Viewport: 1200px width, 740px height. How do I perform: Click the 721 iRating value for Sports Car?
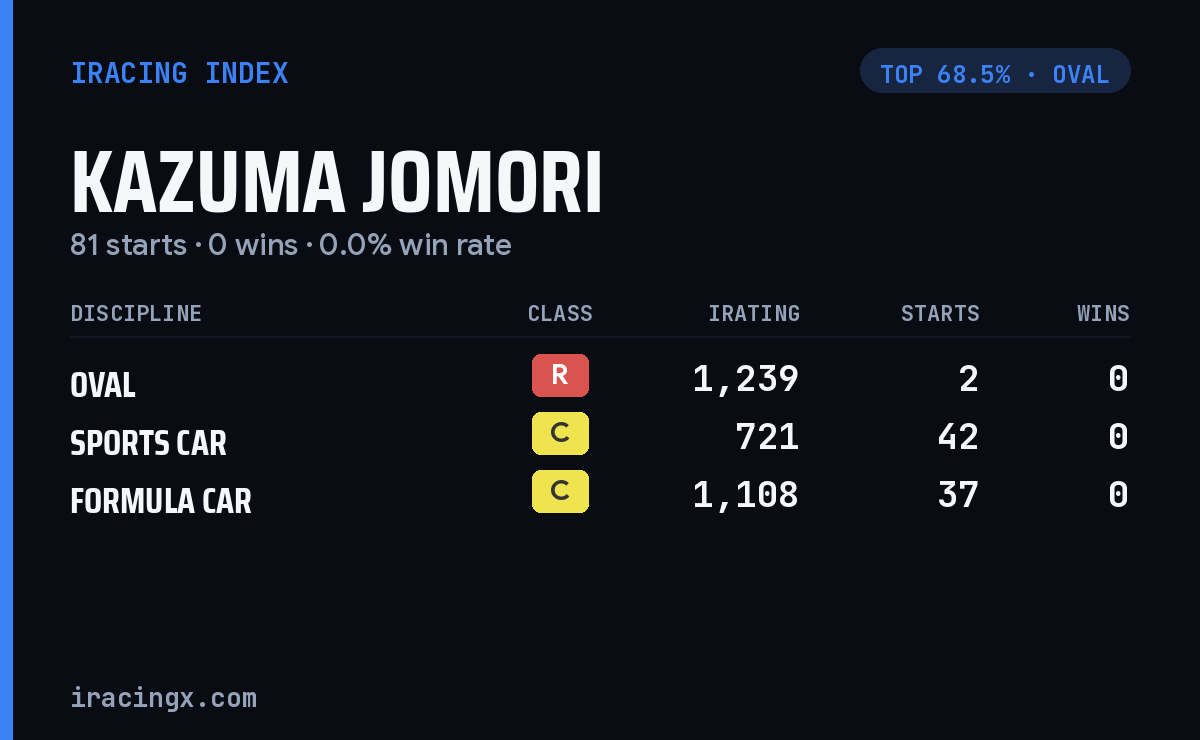[x=767, y=438]
